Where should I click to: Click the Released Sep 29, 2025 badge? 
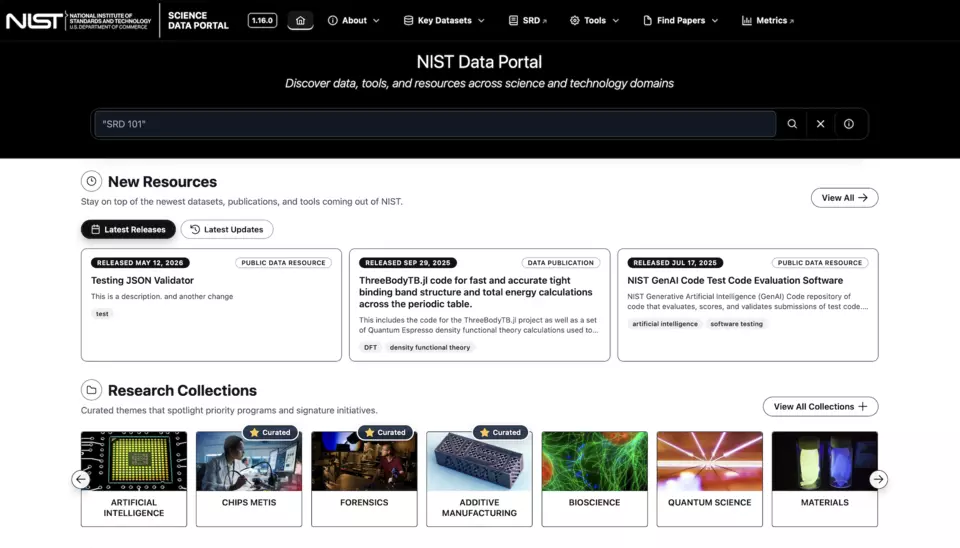408,263
